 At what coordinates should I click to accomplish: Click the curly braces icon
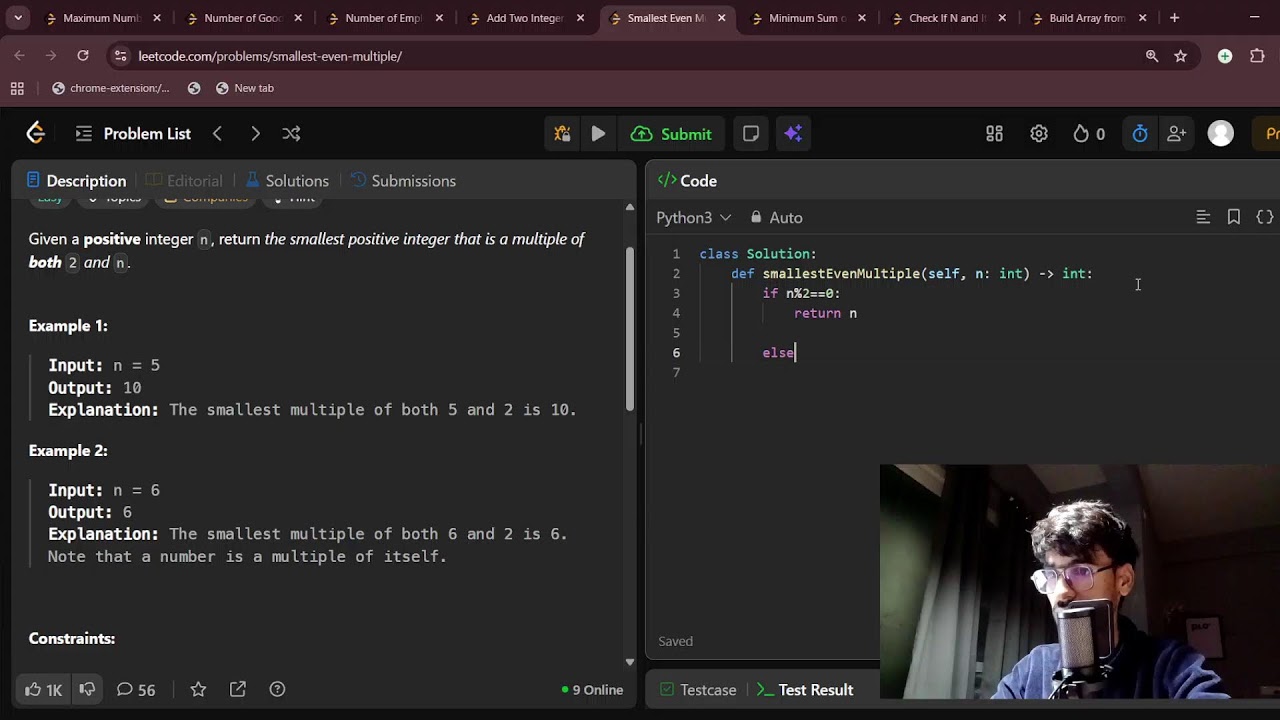(1265, 217)
